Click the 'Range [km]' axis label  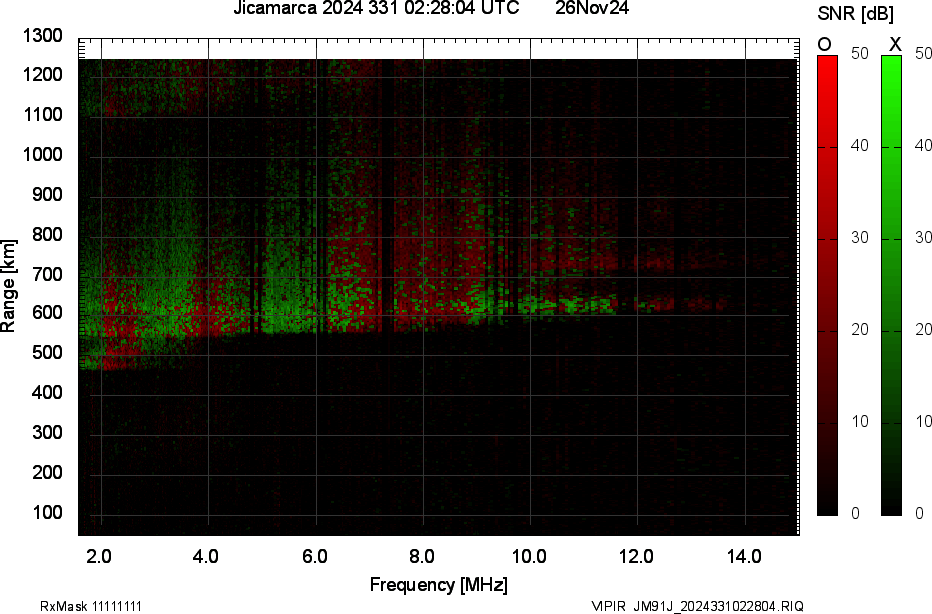click(8, 286)
